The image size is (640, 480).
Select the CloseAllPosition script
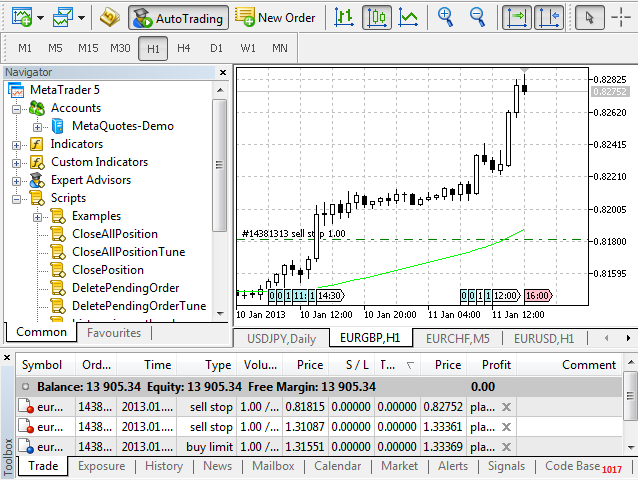pyautogui.click(x=114, y=234)
